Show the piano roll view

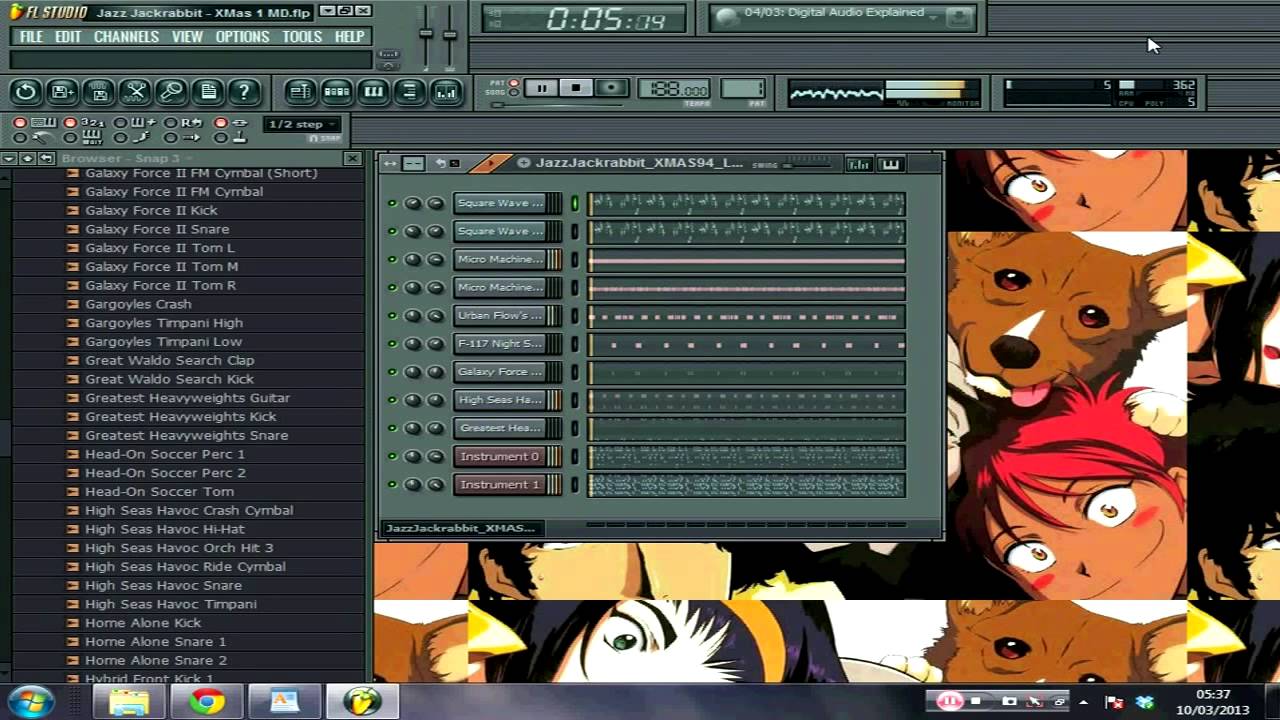(x=373, y=92)
